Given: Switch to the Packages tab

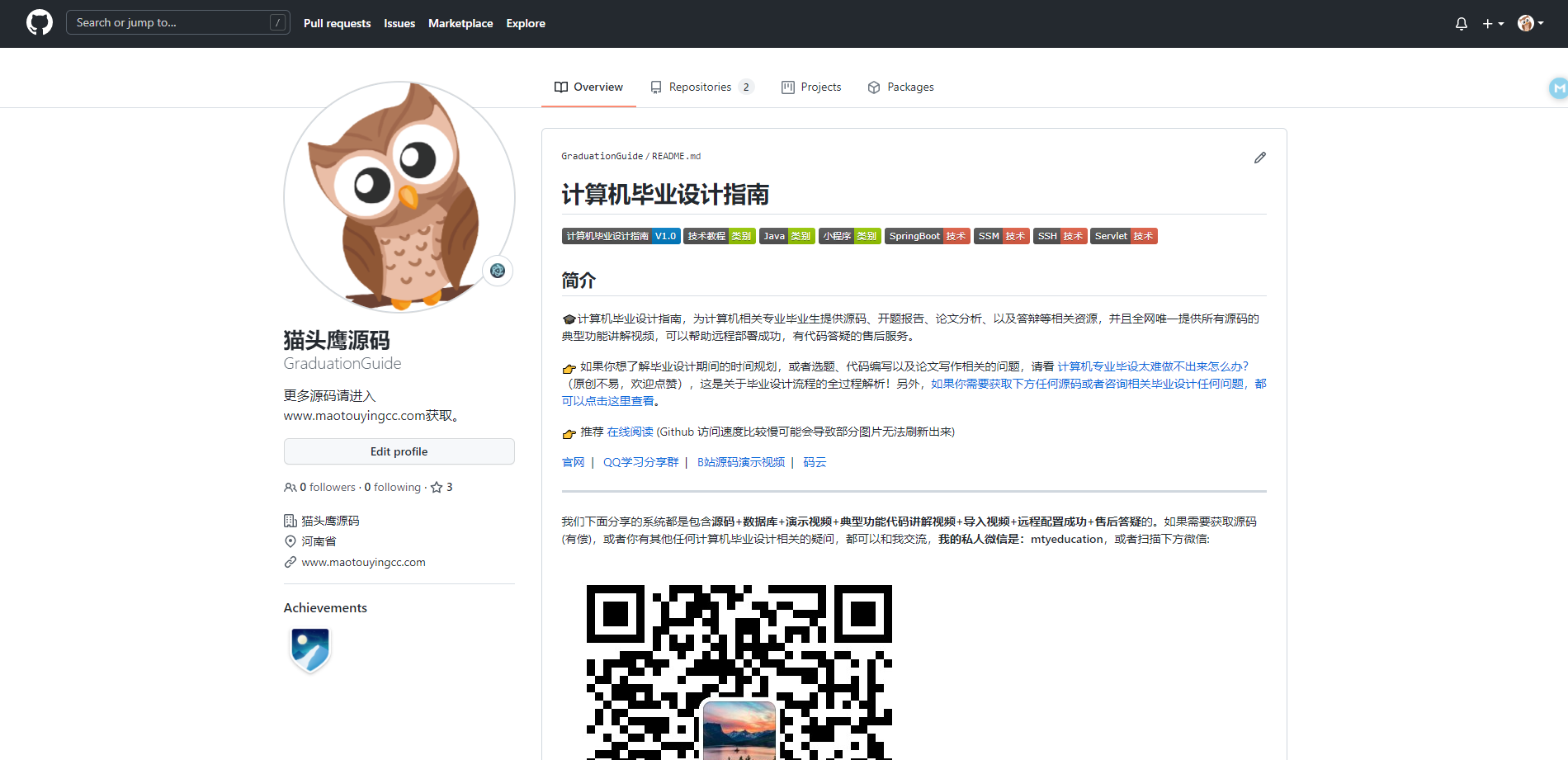Looking at the screenshot, I should (x=900, y=87).
